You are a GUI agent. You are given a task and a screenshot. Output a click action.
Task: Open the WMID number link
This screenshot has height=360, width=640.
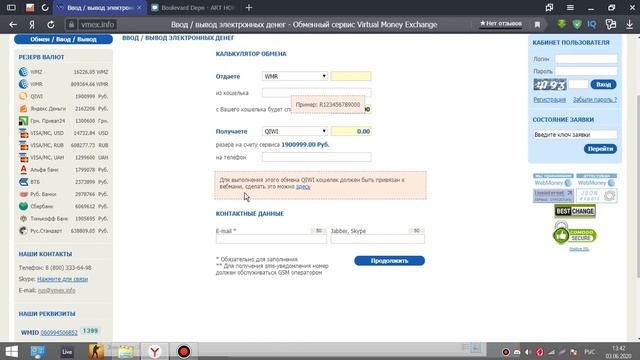tap(59, 333)
